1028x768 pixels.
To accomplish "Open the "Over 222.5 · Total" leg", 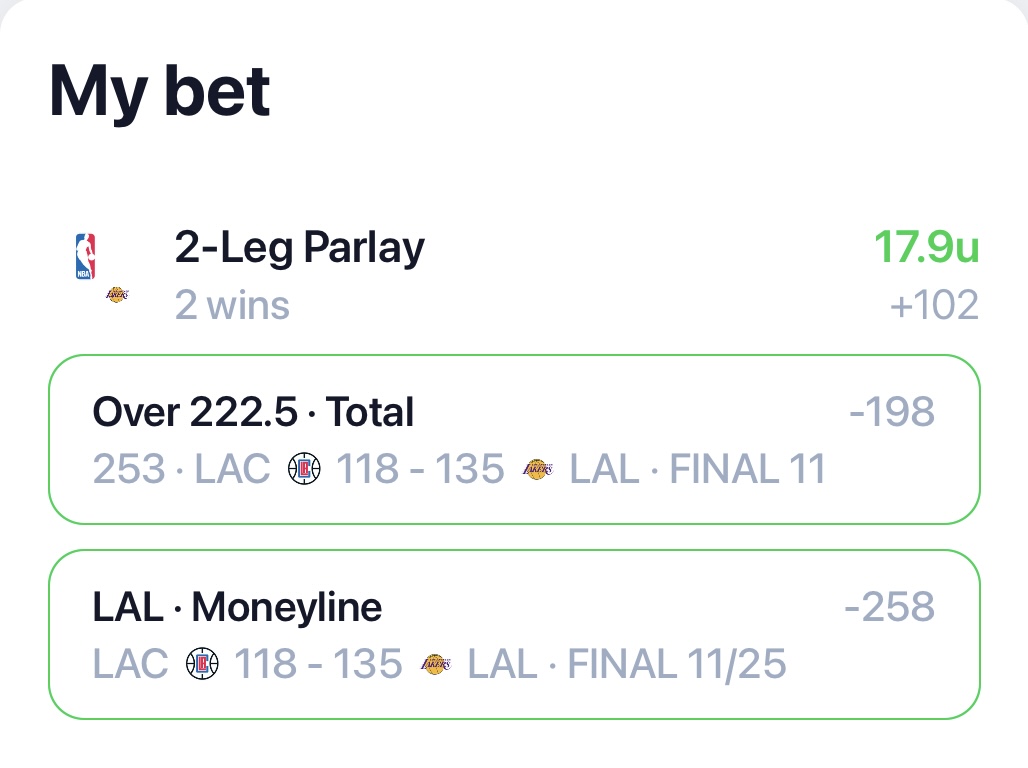I will [x=253, y=412].
